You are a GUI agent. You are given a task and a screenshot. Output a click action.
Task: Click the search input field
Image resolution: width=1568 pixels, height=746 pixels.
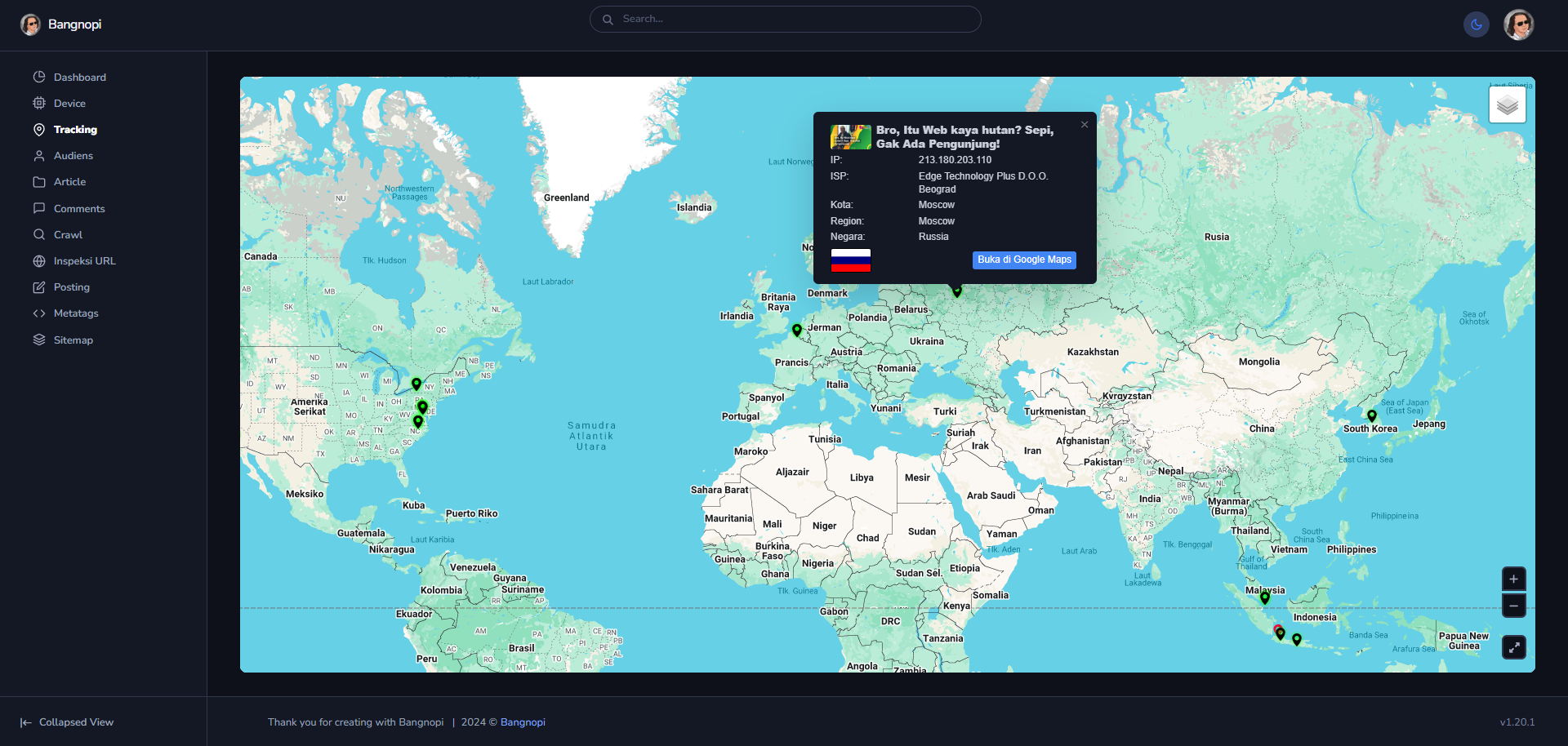pos(785,19)
